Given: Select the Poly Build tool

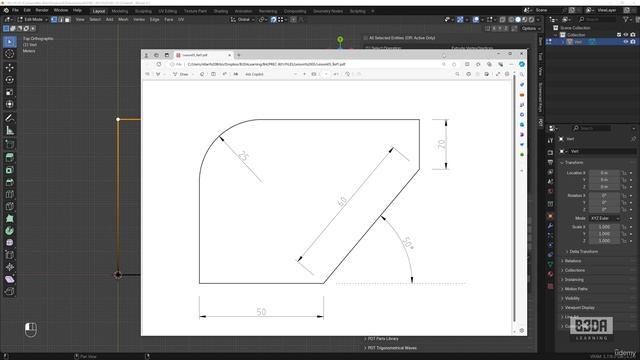Looking at the screenshot, I should pyautogui.click(x=9, y=219).
